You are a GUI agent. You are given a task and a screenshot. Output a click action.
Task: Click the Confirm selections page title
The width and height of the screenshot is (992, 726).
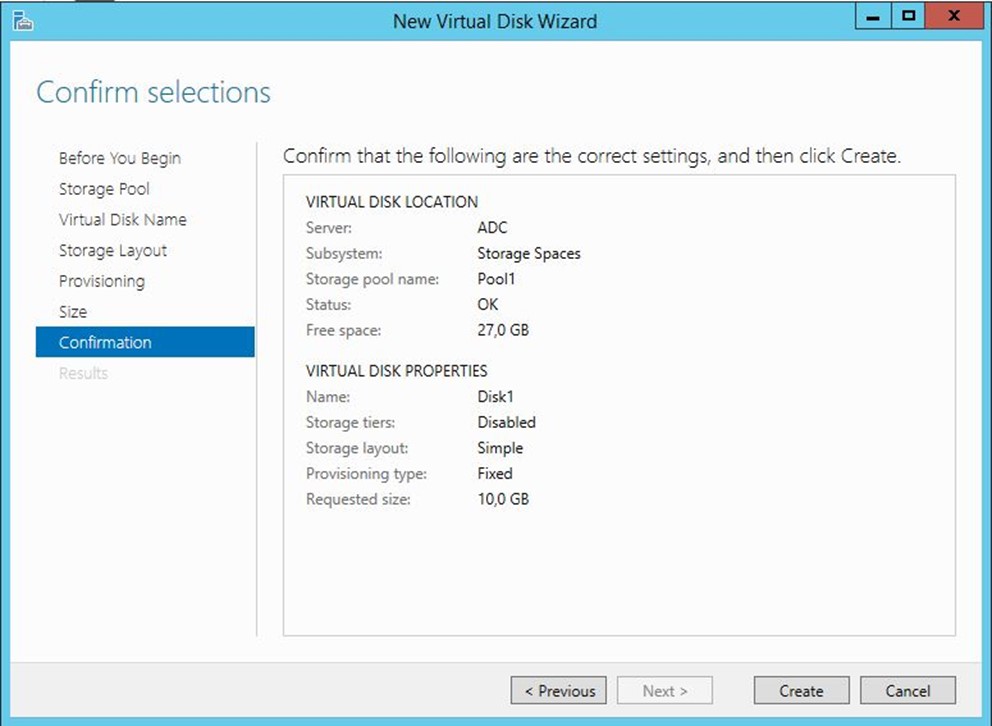tap(153, 92)
